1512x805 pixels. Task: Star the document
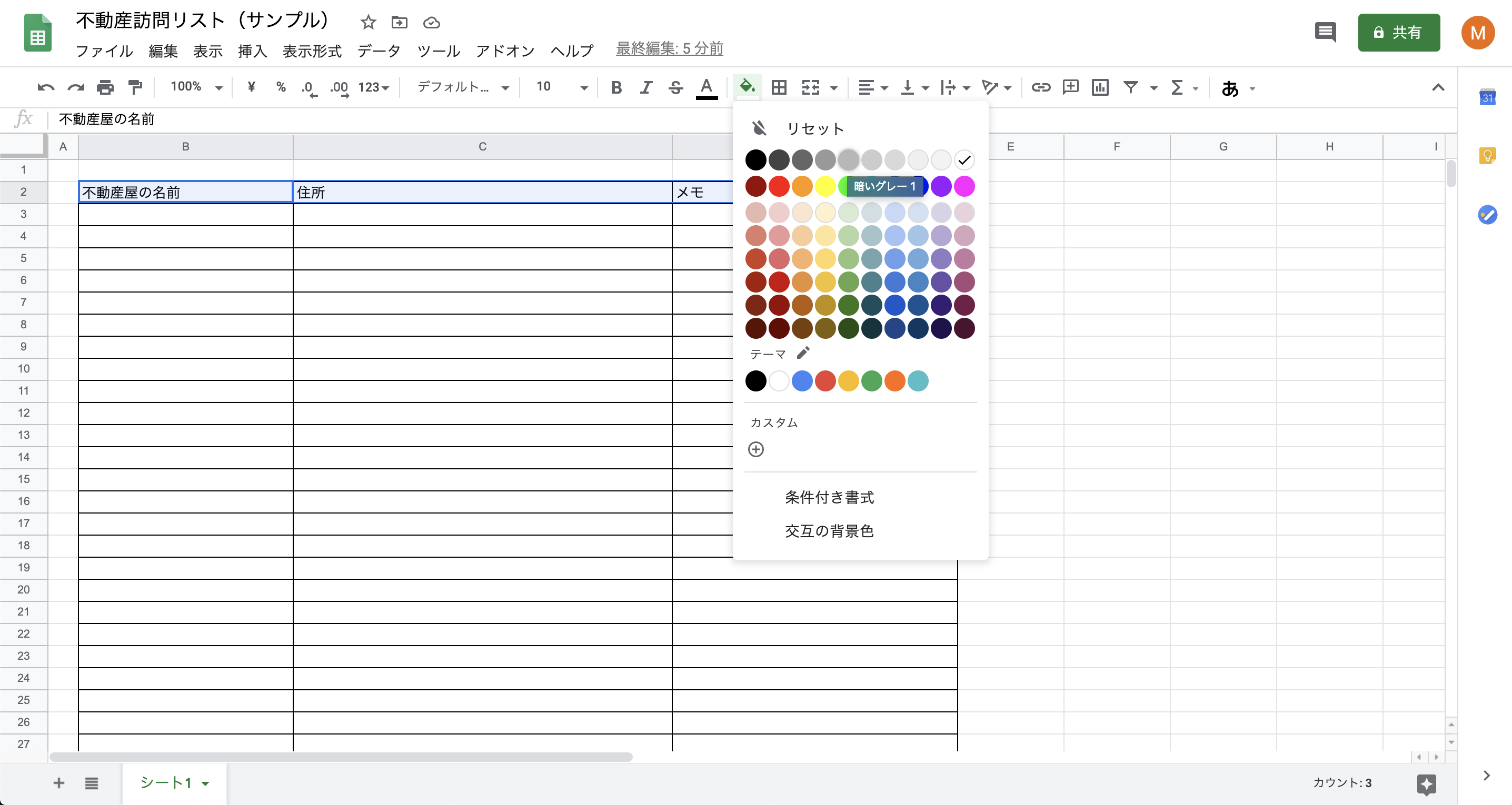click(x=368, y=22)
